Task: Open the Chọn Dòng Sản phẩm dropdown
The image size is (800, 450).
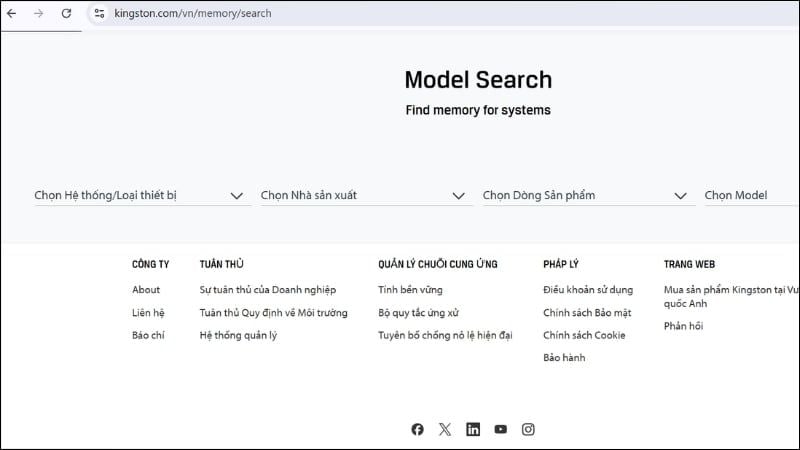Action: tap(585, 196)
